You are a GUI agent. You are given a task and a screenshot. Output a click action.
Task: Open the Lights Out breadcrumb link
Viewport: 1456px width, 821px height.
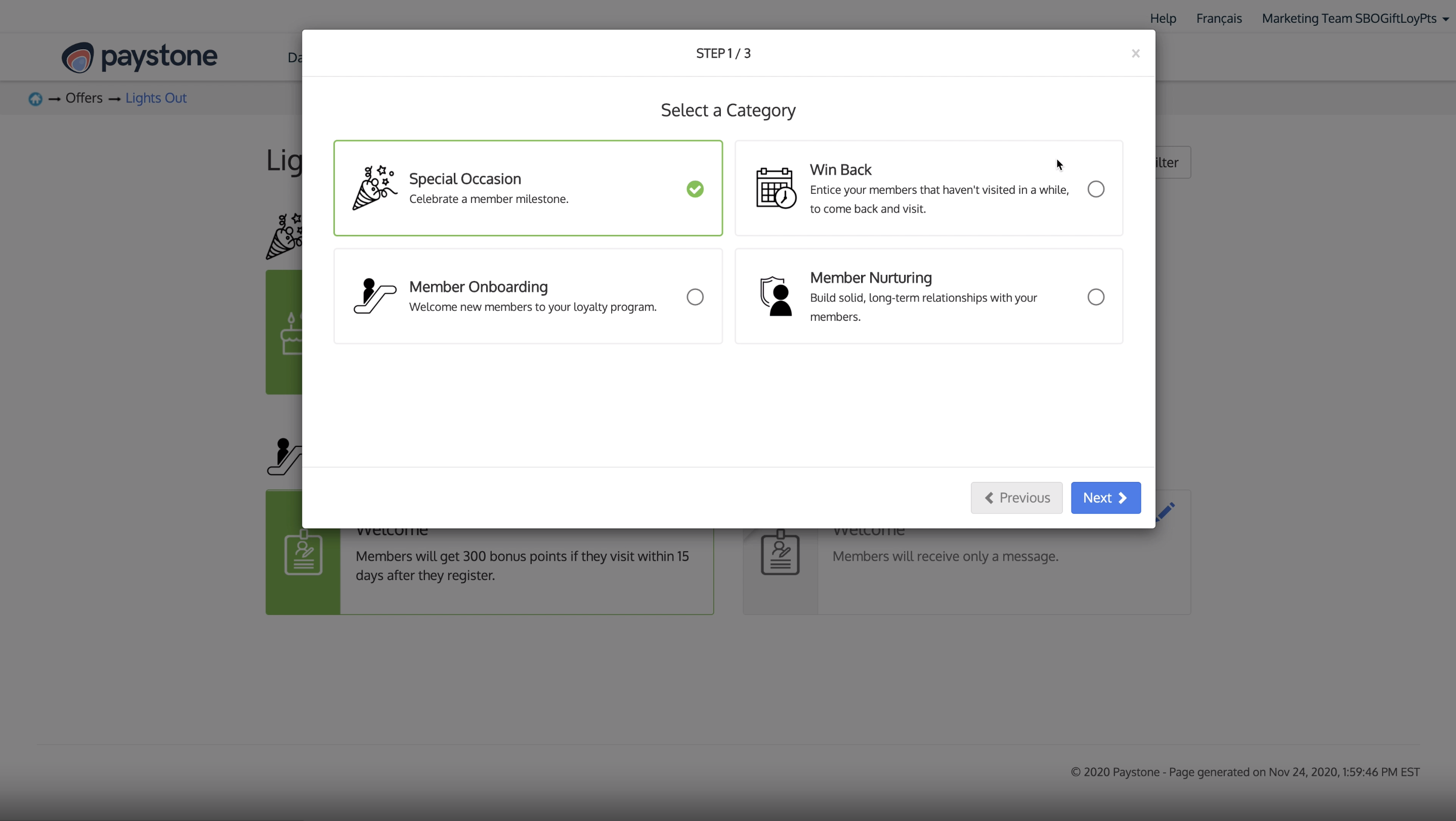[155, 97]
